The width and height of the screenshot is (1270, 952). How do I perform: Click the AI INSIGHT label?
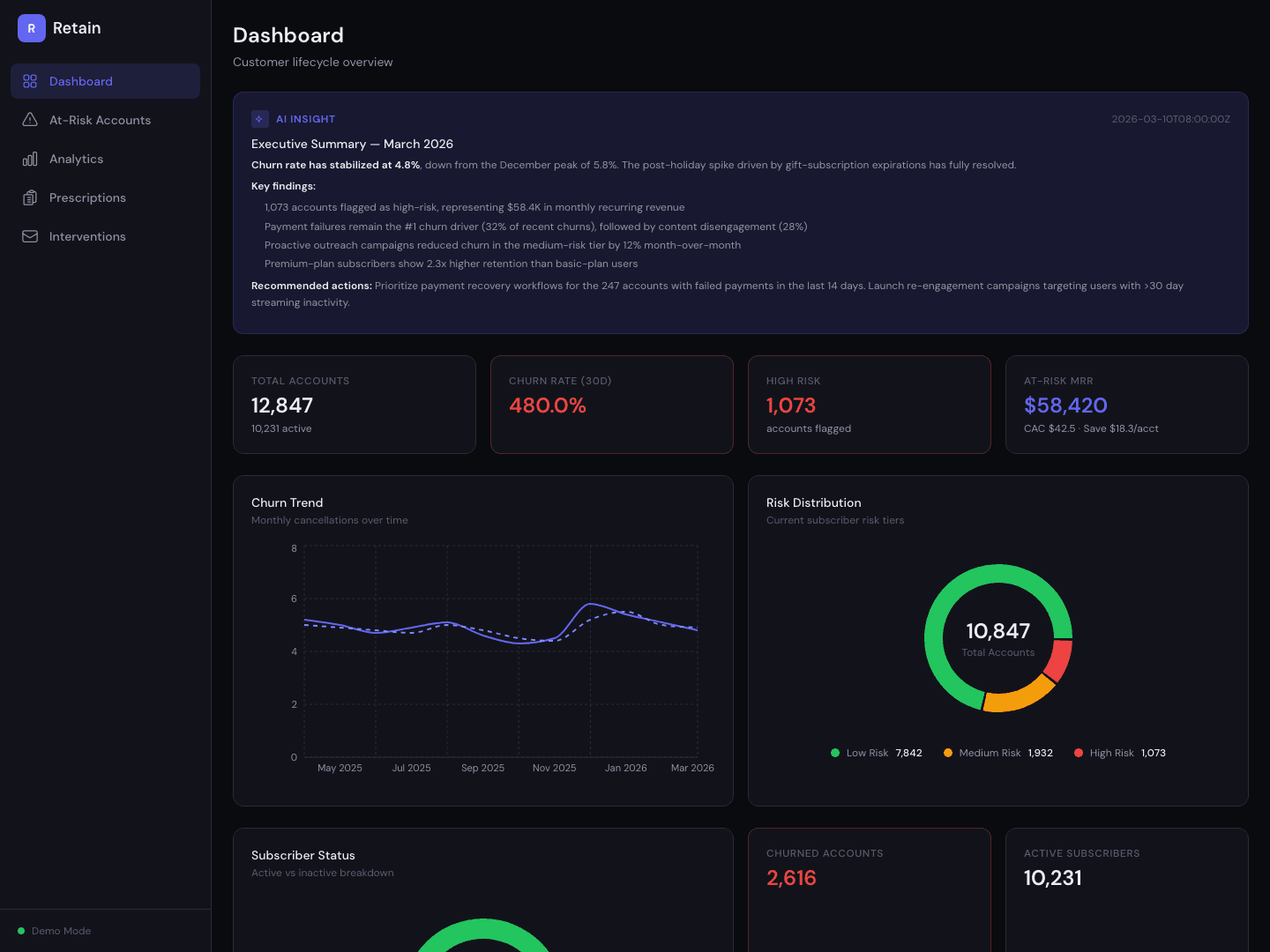pos(305,119)
